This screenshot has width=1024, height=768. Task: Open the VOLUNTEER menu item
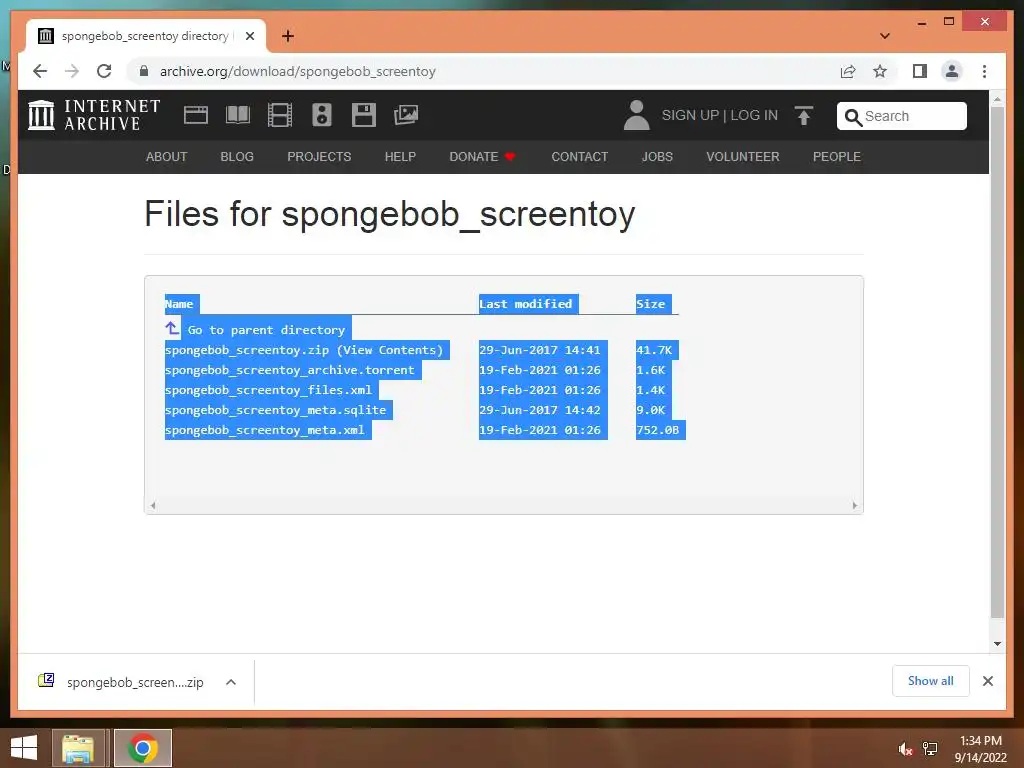(x=743, y=157)
